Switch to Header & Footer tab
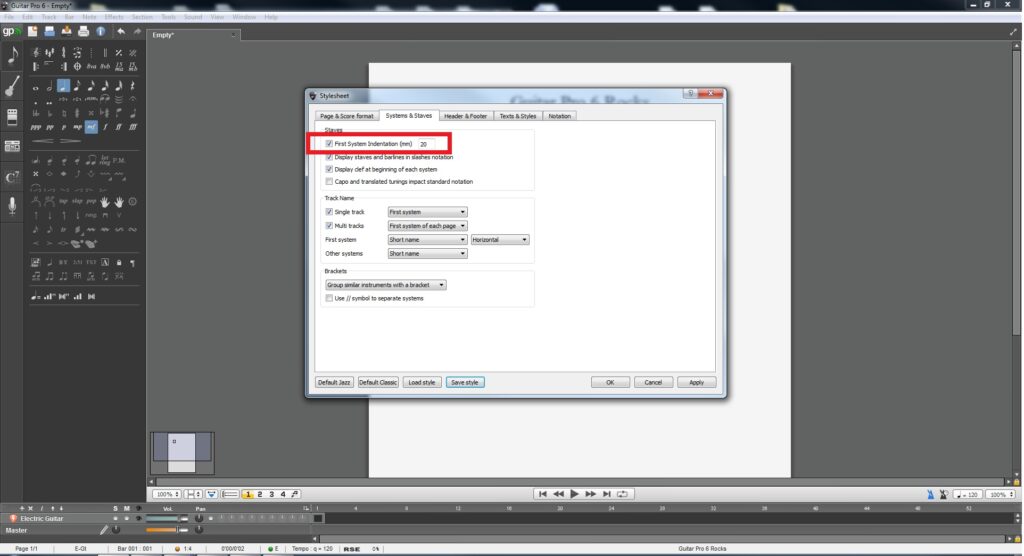 pos(466,116)
